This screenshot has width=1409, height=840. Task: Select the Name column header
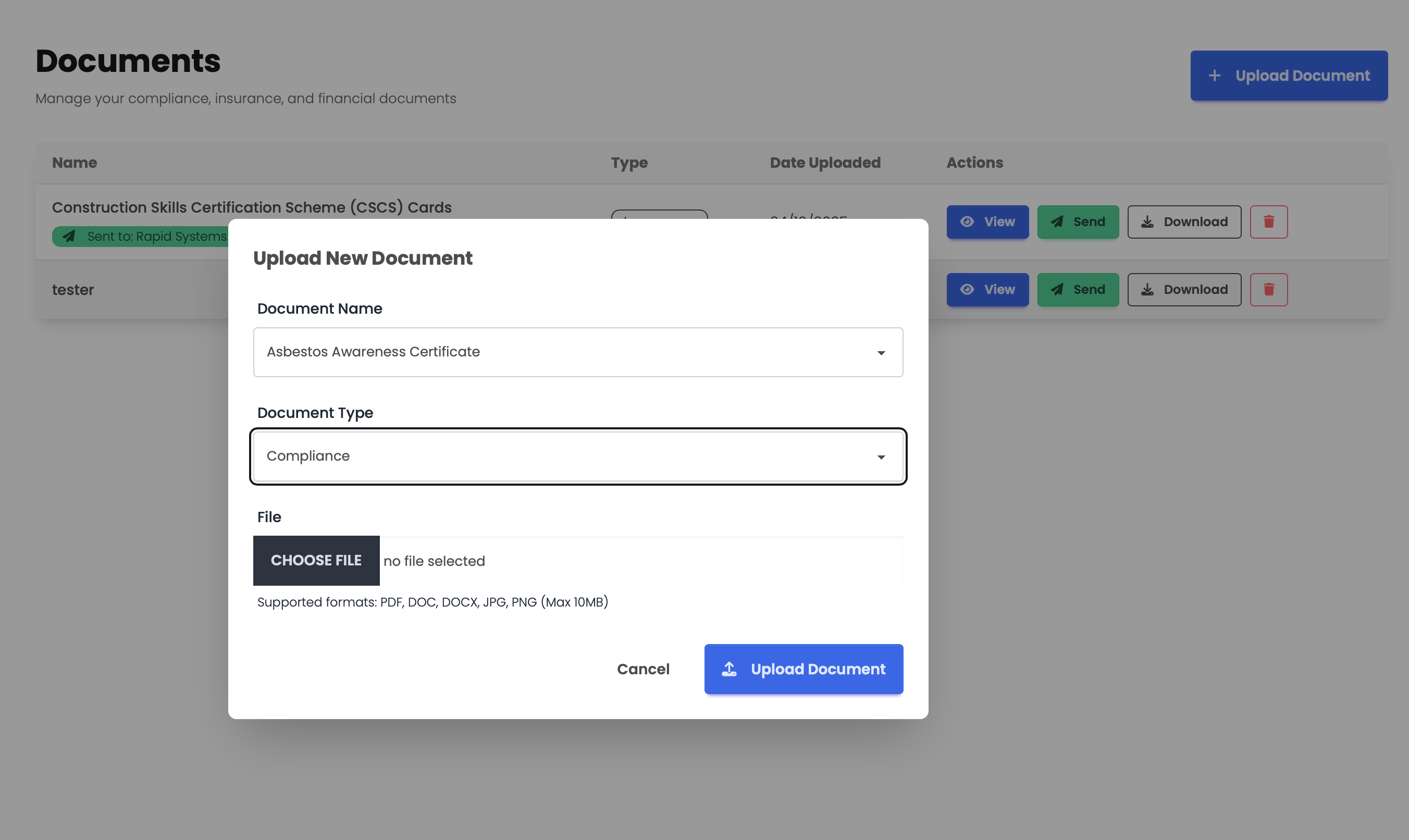coord(74,163)
